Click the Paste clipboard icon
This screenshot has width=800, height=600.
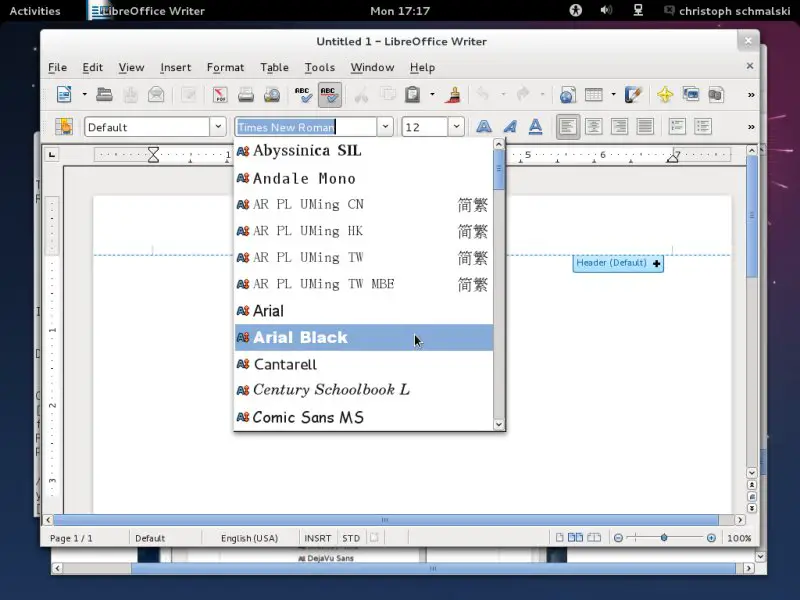click(412, 94)
